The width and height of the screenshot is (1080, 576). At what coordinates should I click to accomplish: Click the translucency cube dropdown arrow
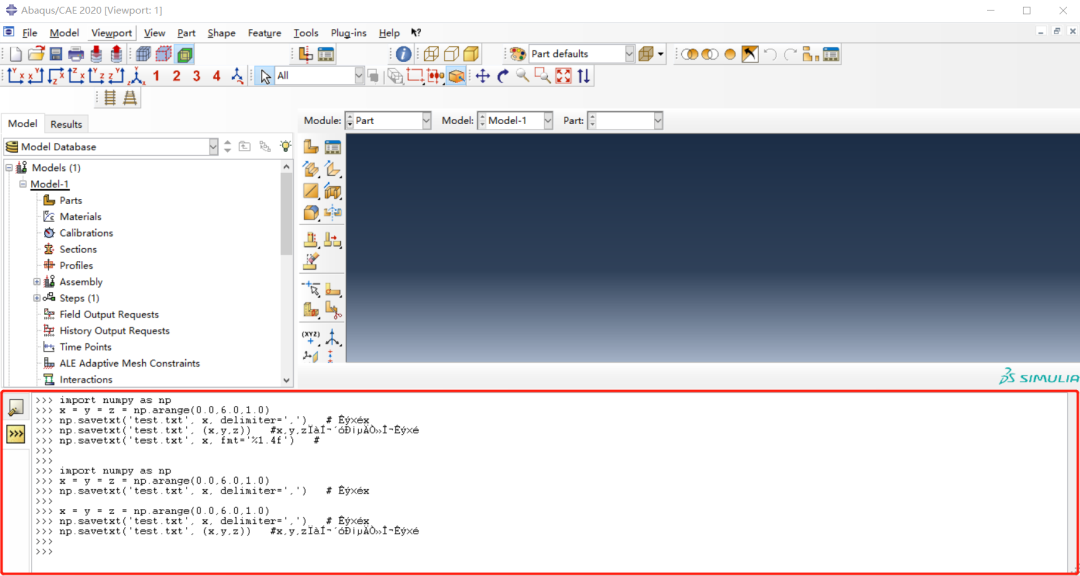(x=661, y=54)
